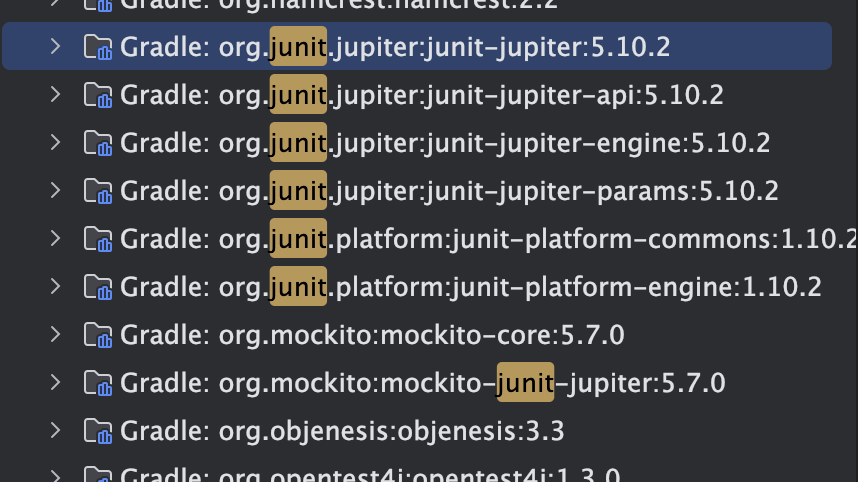Viewport: 858px width, 482px height.
Task: Click library icon of objenesis:3.3 row
Action: point(98,431)
